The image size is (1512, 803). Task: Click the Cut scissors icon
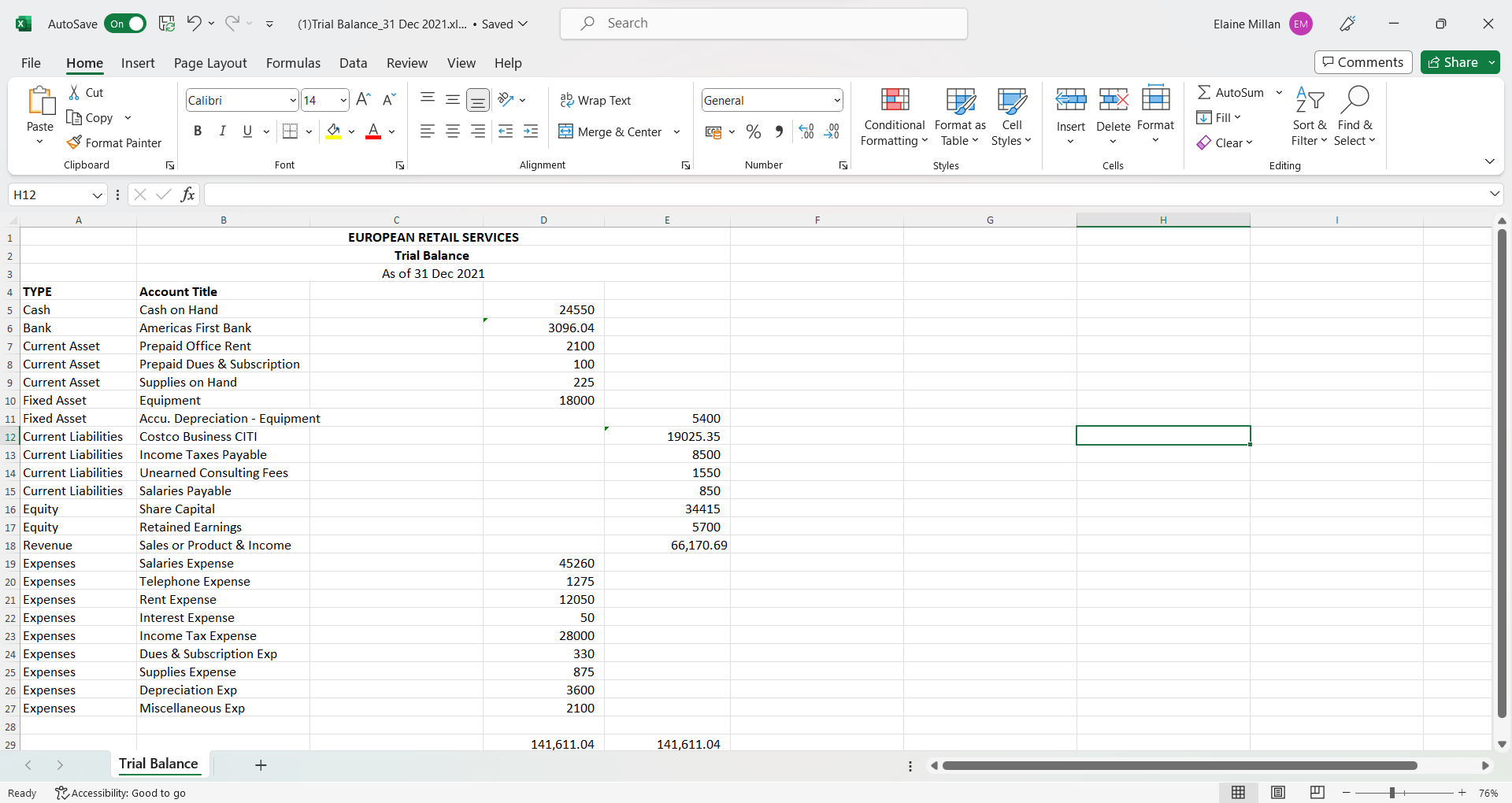point(74,92)
